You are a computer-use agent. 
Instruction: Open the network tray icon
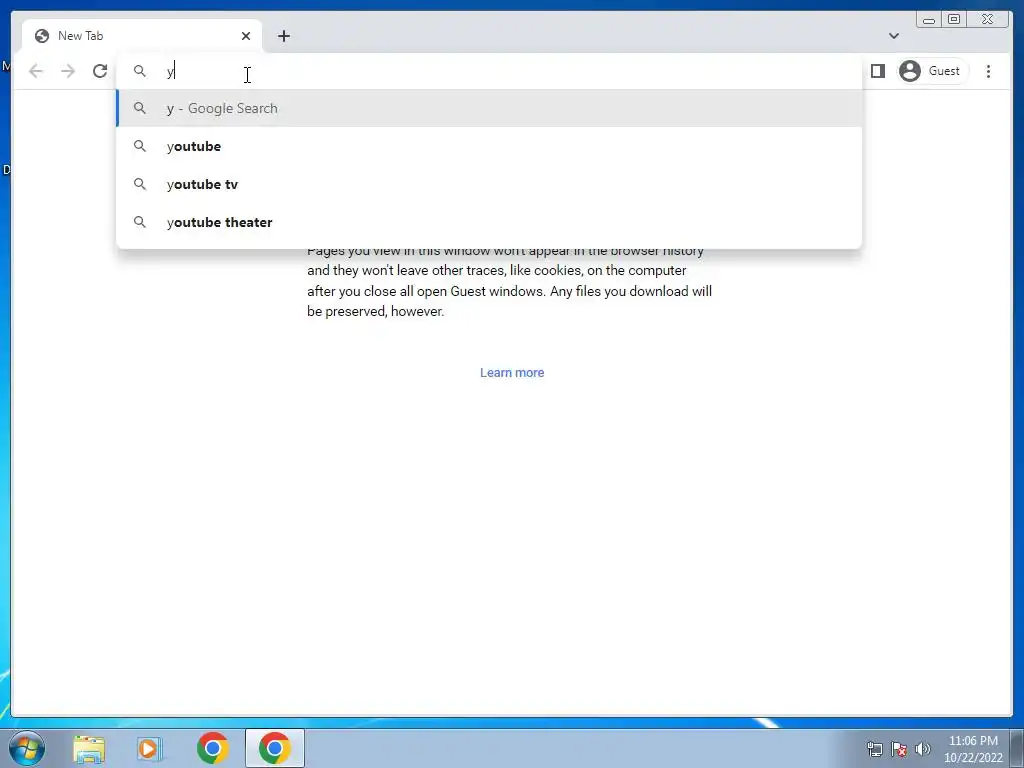click(874, 749)
